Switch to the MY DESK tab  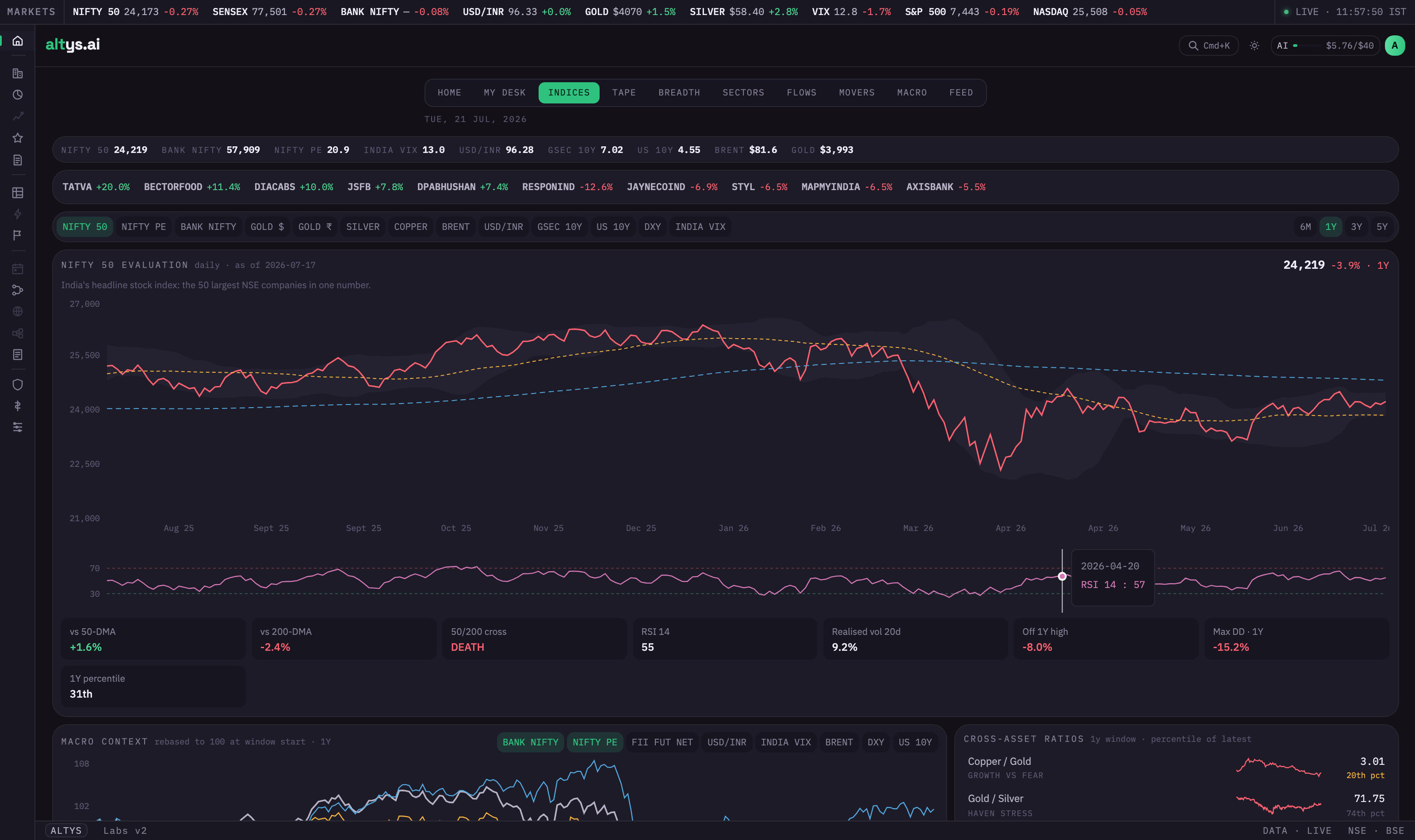(x=504, y=93)
